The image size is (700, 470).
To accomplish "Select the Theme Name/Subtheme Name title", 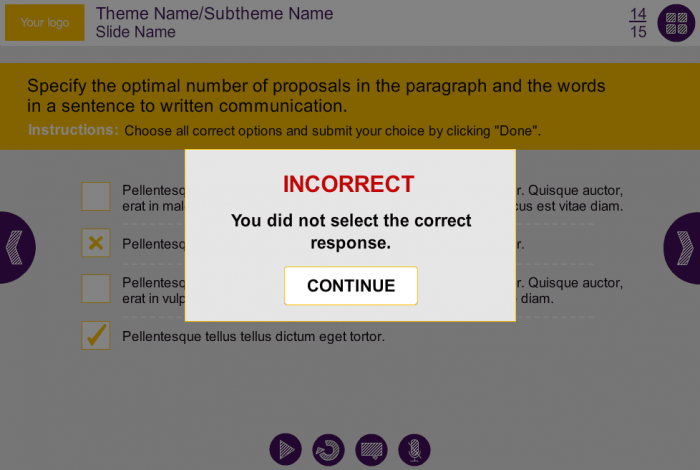I will pos(214,14).
